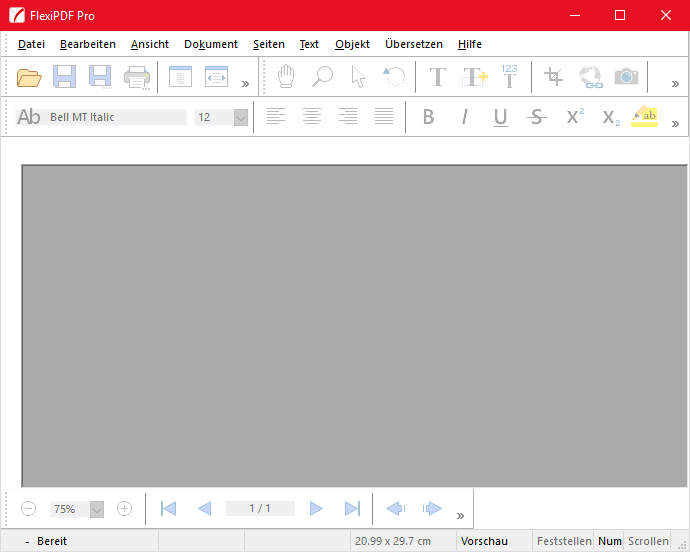Viewport: 690px width, 552px height.
Task: Toggle Bold formatting
Action: coord(428,117)
